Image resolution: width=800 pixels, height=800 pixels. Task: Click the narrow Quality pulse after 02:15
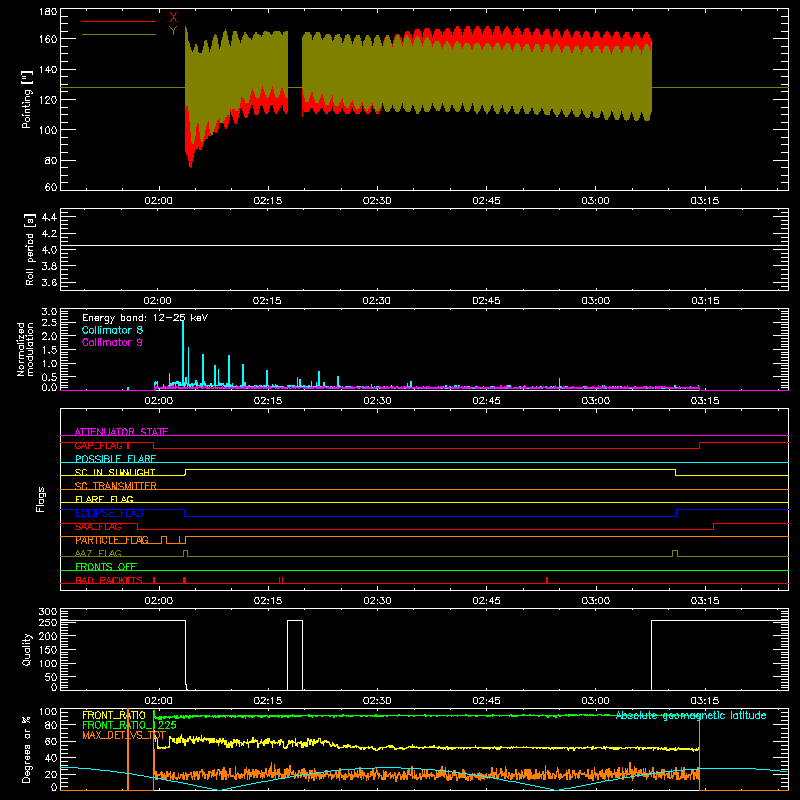click(x=295, y=655)
